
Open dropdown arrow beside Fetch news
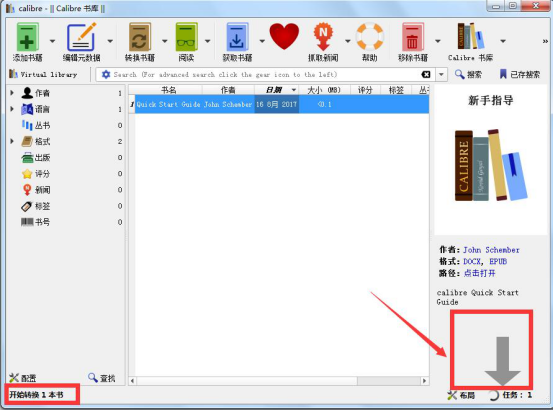[x=348, y=41]
